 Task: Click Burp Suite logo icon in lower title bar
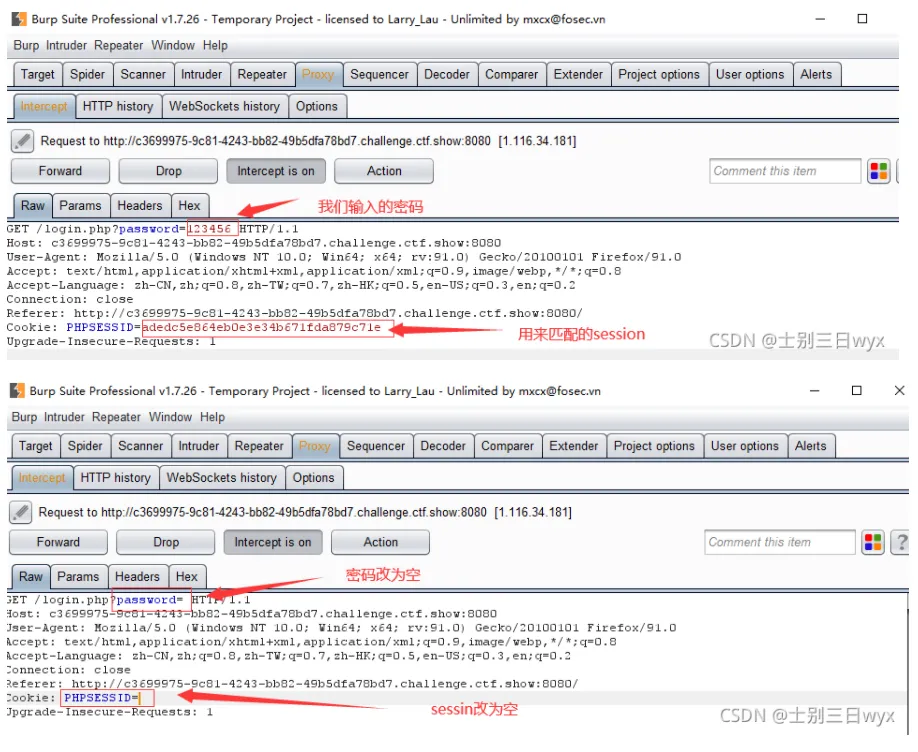click(x=17, y=391)
